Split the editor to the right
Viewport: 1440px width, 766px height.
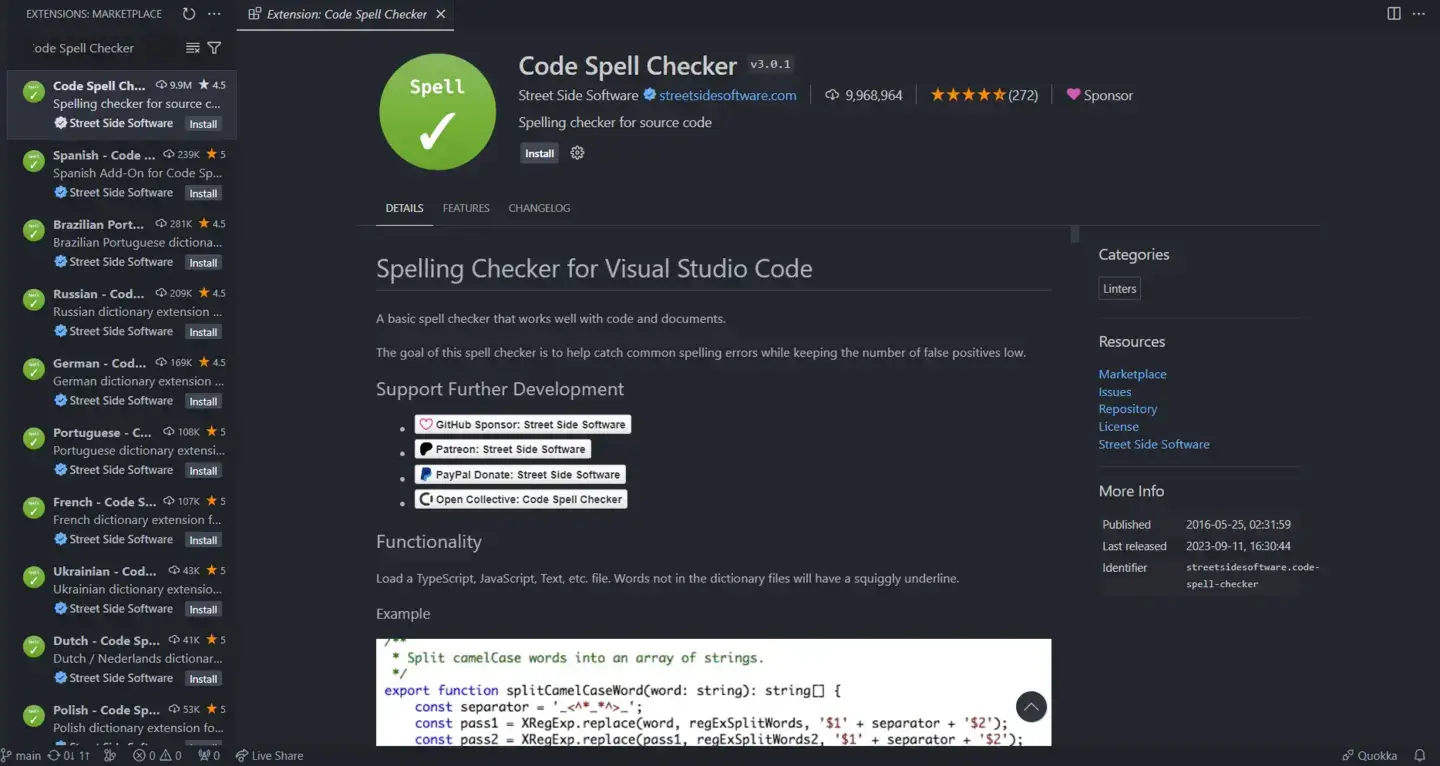click(1394, 14)
